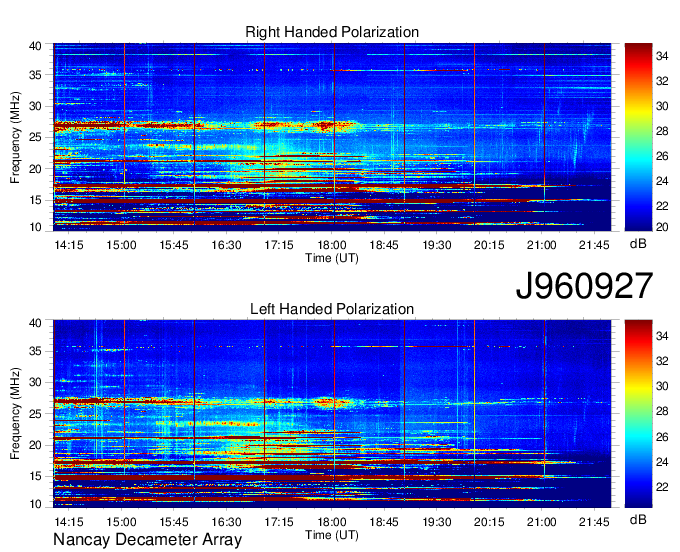Screen dimensions: 680x552
Task: Click the 17:15 tick label on the bottom plot
Action: point(279,522)
